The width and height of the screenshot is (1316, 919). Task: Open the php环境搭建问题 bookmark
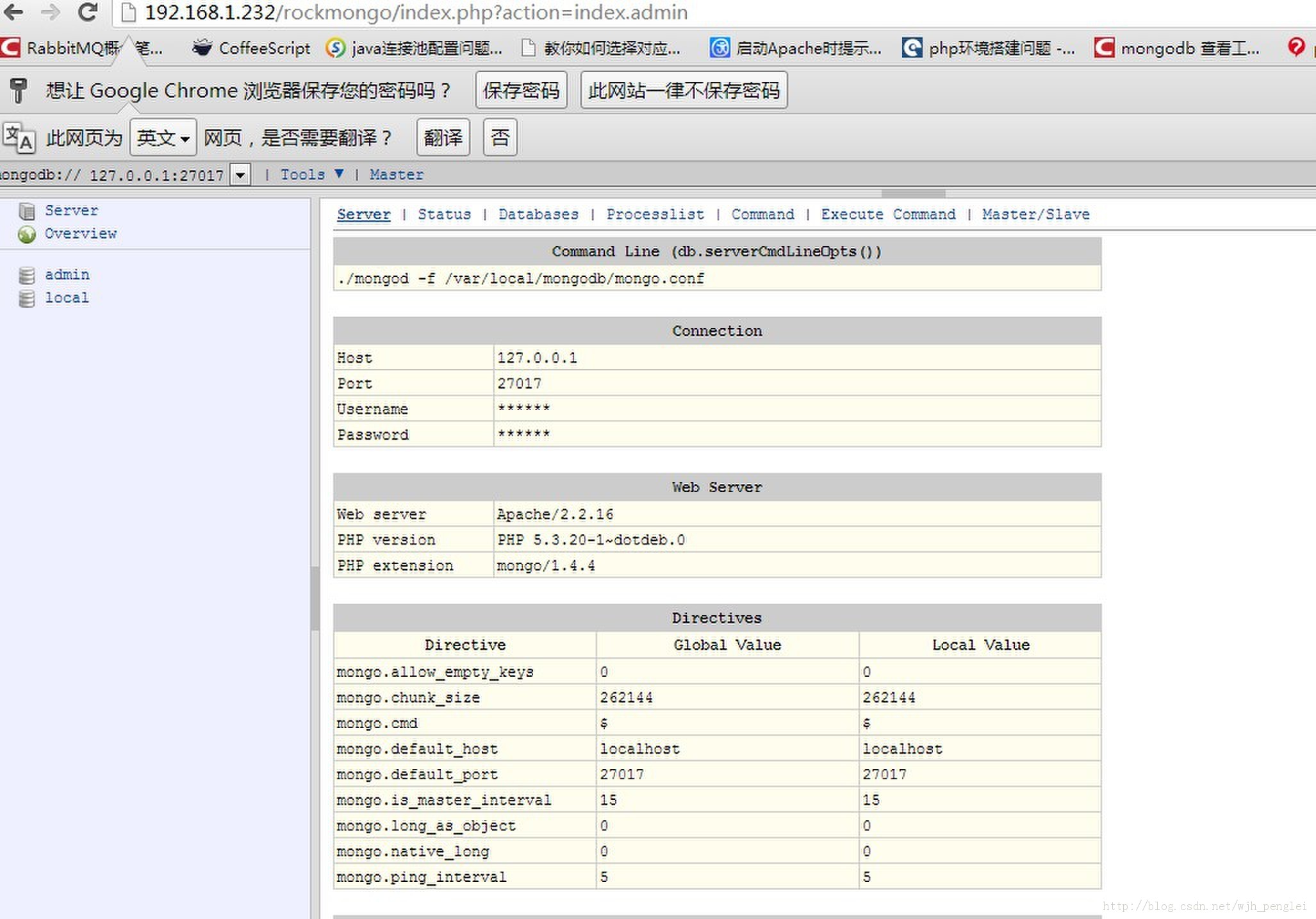coord(989,48)
